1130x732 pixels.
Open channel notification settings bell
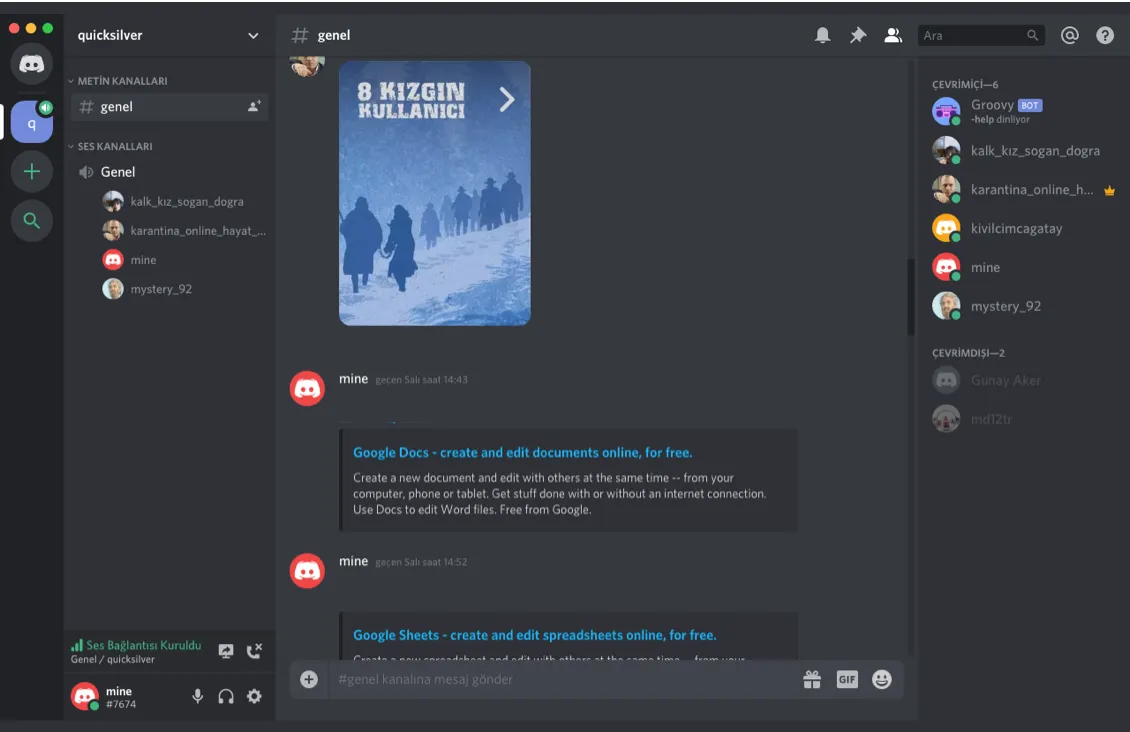821,34
